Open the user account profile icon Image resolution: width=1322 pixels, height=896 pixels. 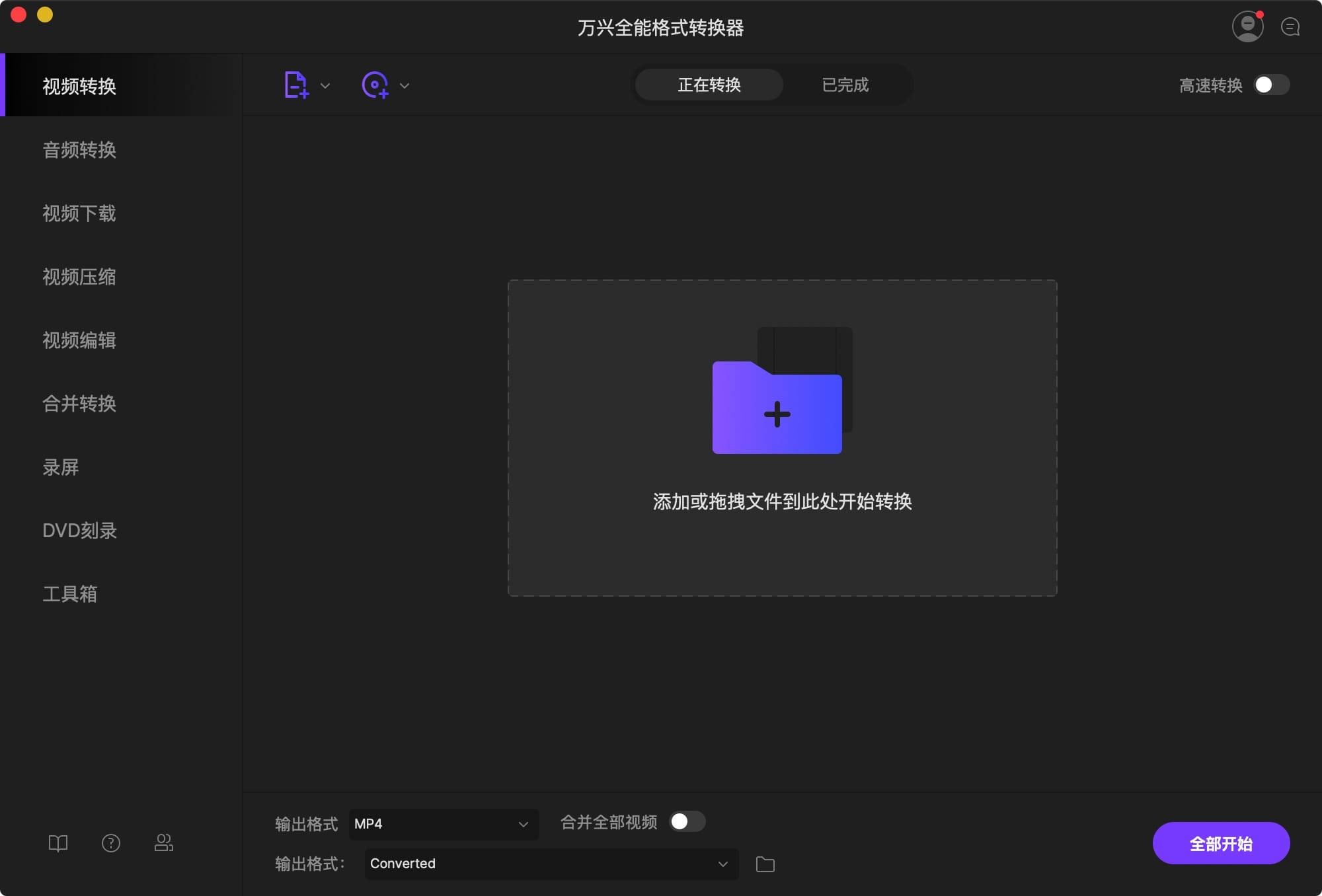pos(1247,26)
